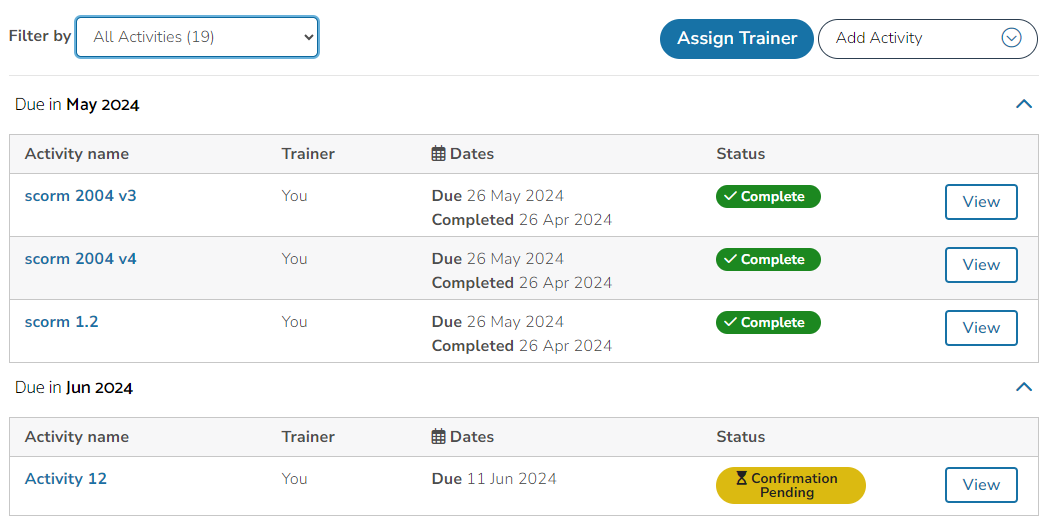
Task: Click the Add Activity circled chevron icon
Action: point(1011,38)
